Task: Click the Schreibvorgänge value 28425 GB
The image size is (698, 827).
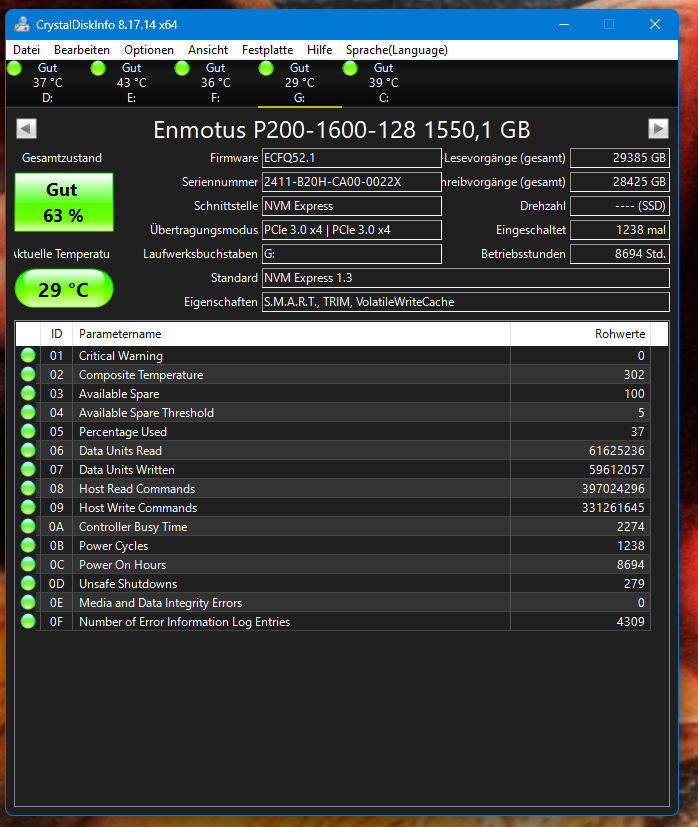Action: pos(620,182)
